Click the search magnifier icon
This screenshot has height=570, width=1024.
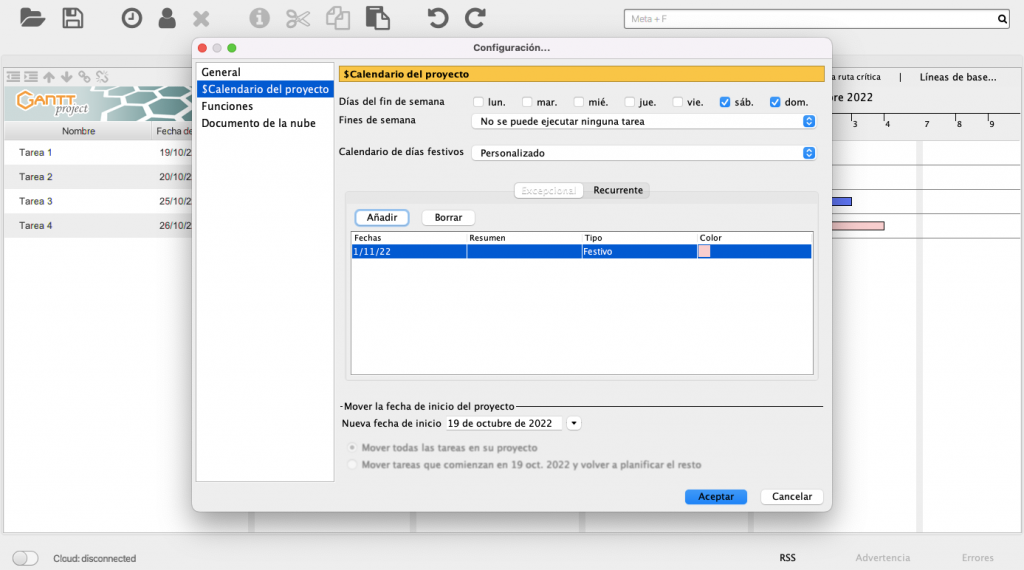(1002, 18)
